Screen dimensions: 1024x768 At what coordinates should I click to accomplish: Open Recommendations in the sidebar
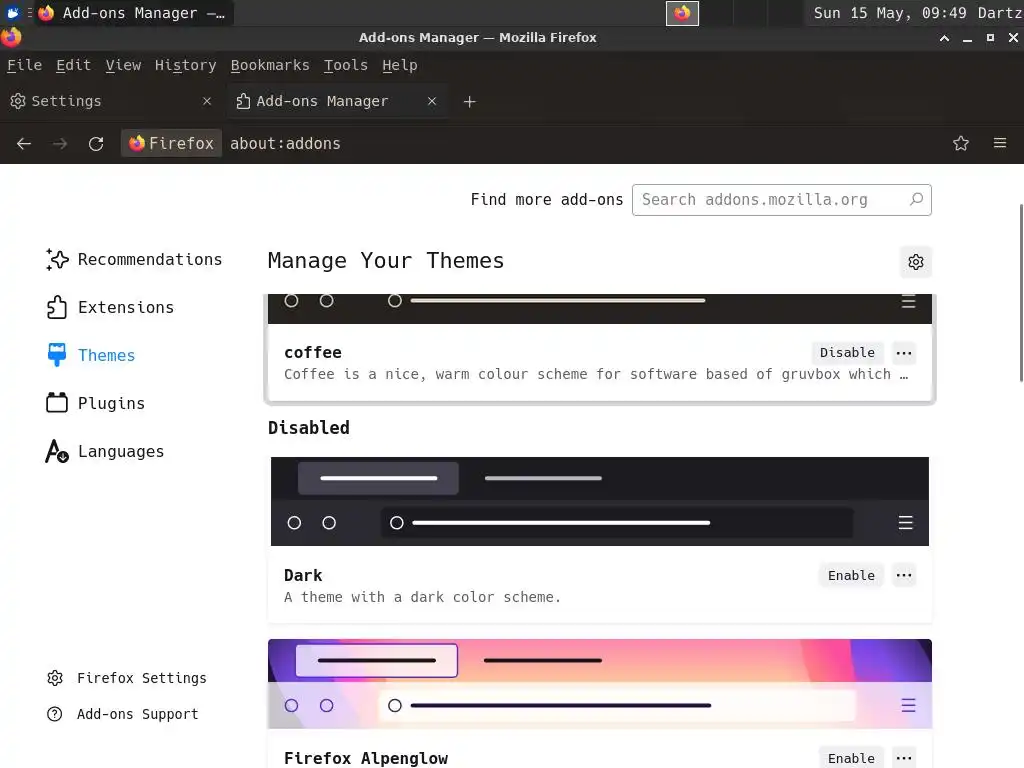click(134, 259)
